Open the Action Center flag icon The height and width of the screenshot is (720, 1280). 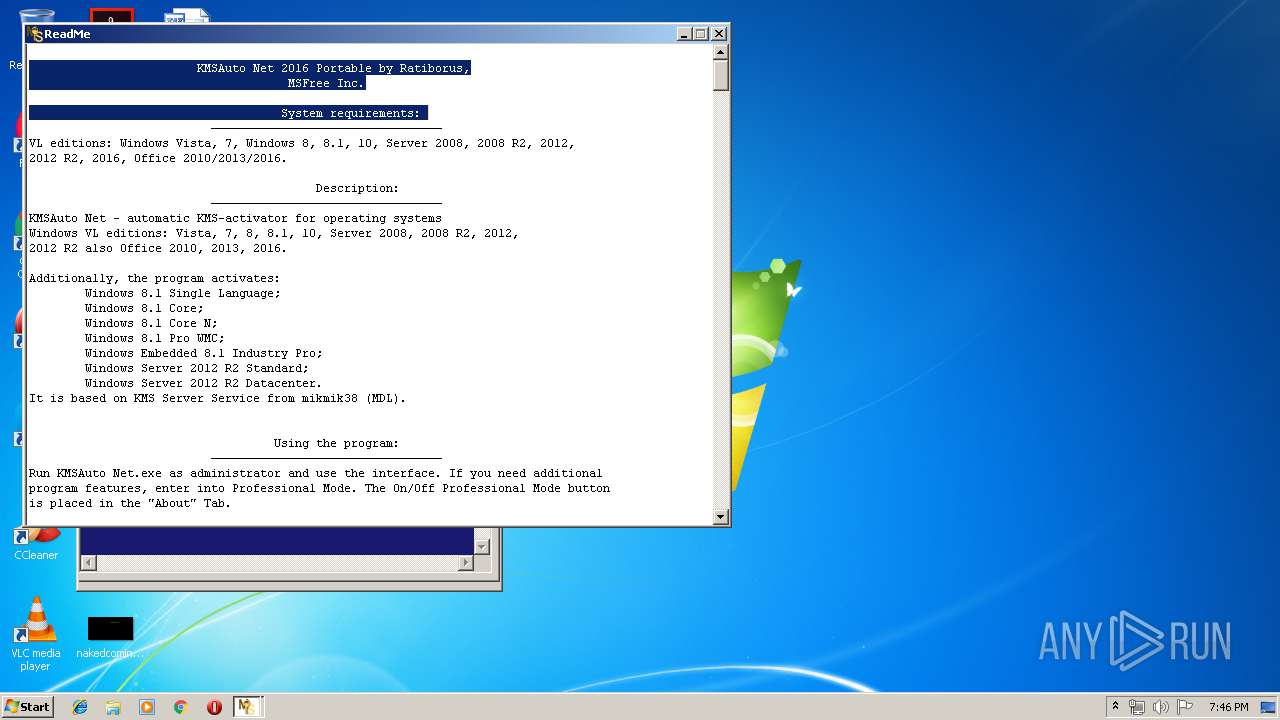[x=1185, y=707]
